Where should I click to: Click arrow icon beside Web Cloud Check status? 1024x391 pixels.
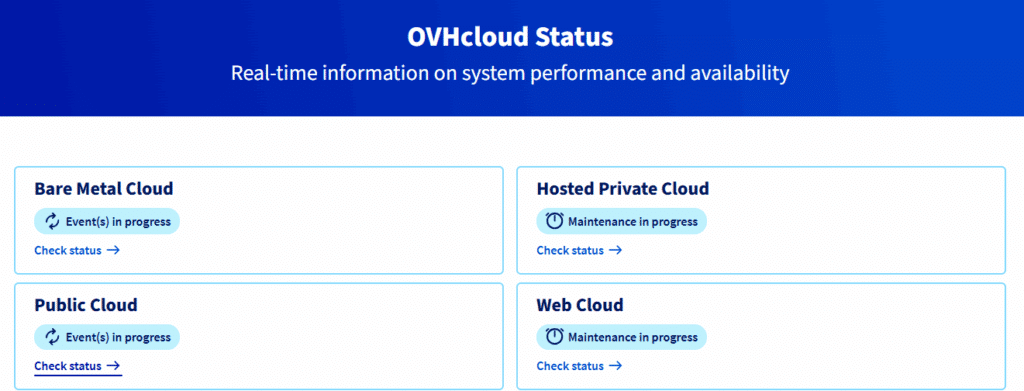point(615,366)
